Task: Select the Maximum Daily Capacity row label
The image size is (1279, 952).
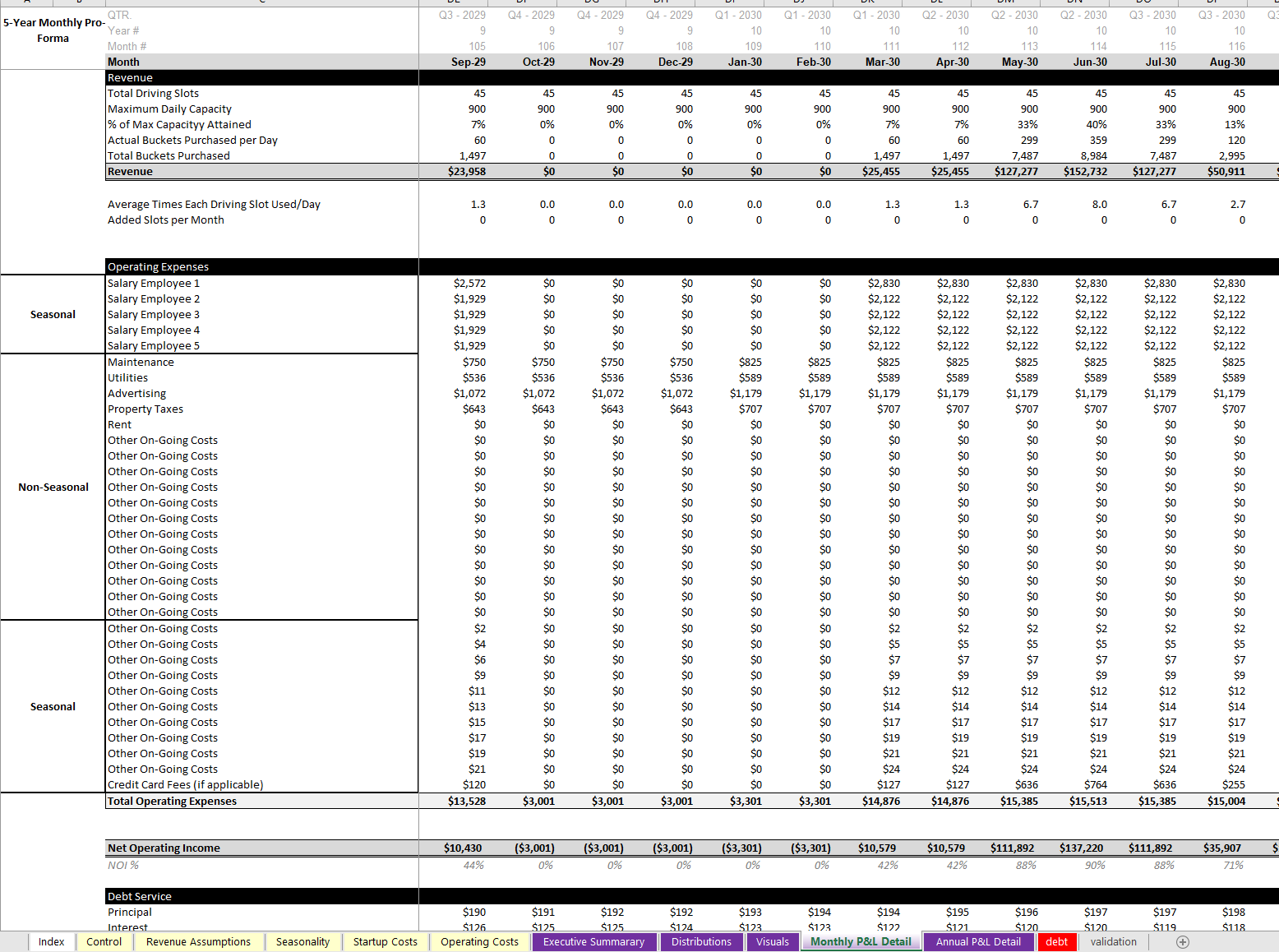Action: click(x=169, y=109)
